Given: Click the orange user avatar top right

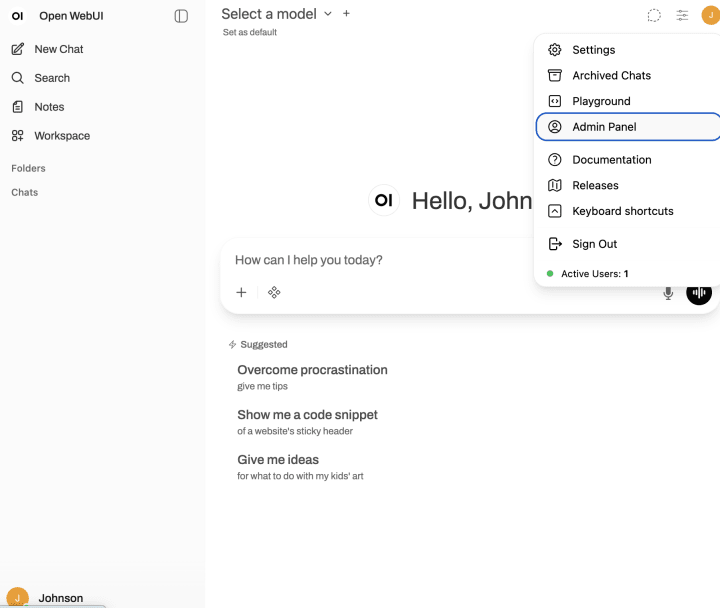Looking at the screenshot, I should [x=710, y=15].
